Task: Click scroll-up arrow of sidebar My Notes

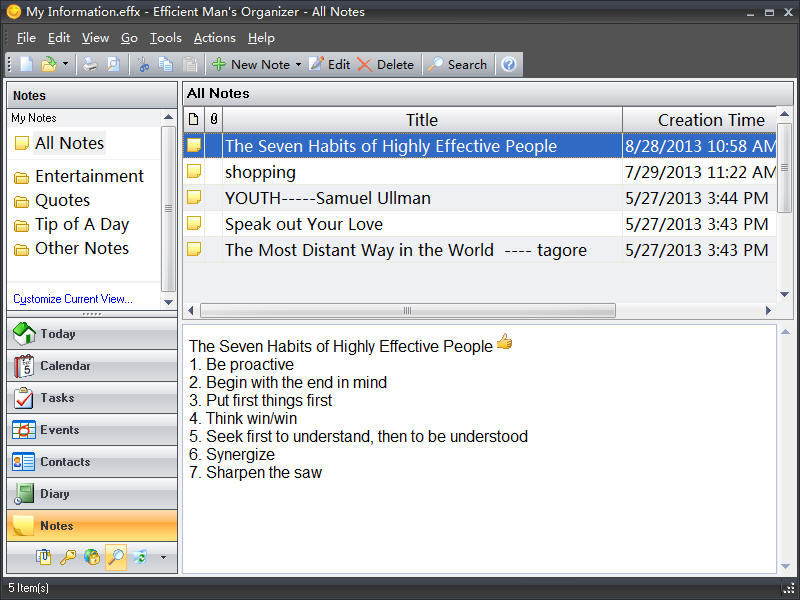Action: [168, 117]
